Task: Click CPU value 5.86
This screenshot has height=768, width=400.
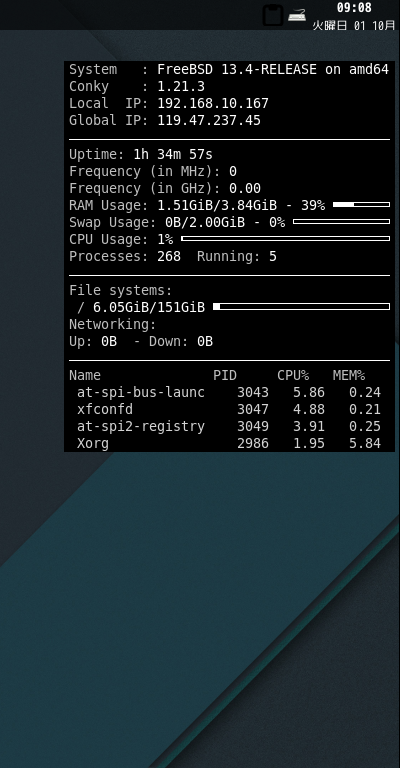Action: 309,392
